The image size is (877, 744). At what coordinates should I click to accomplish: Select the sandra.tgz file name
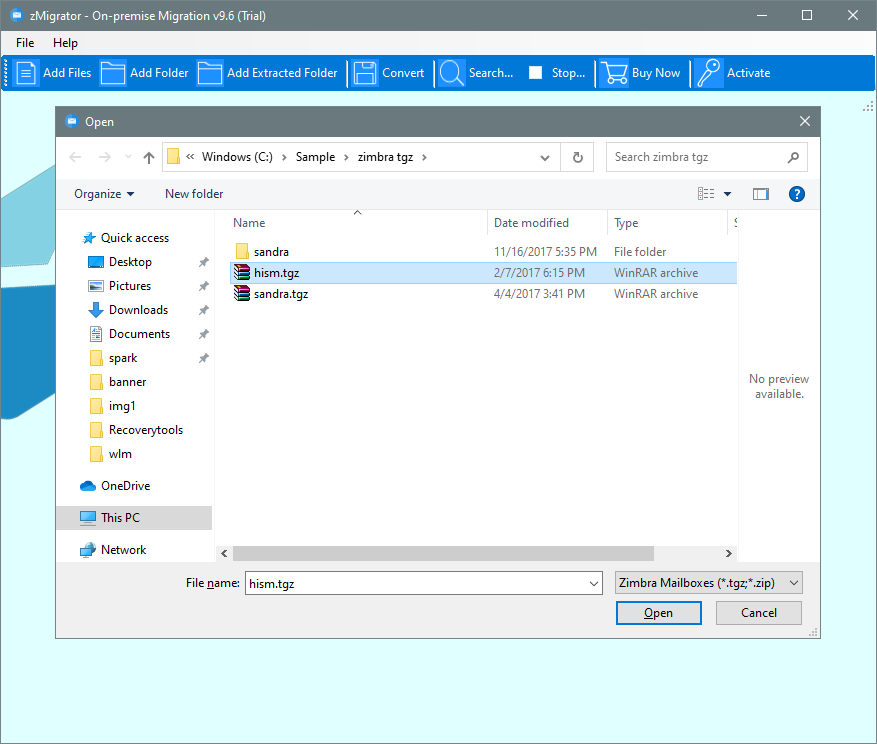281,294
